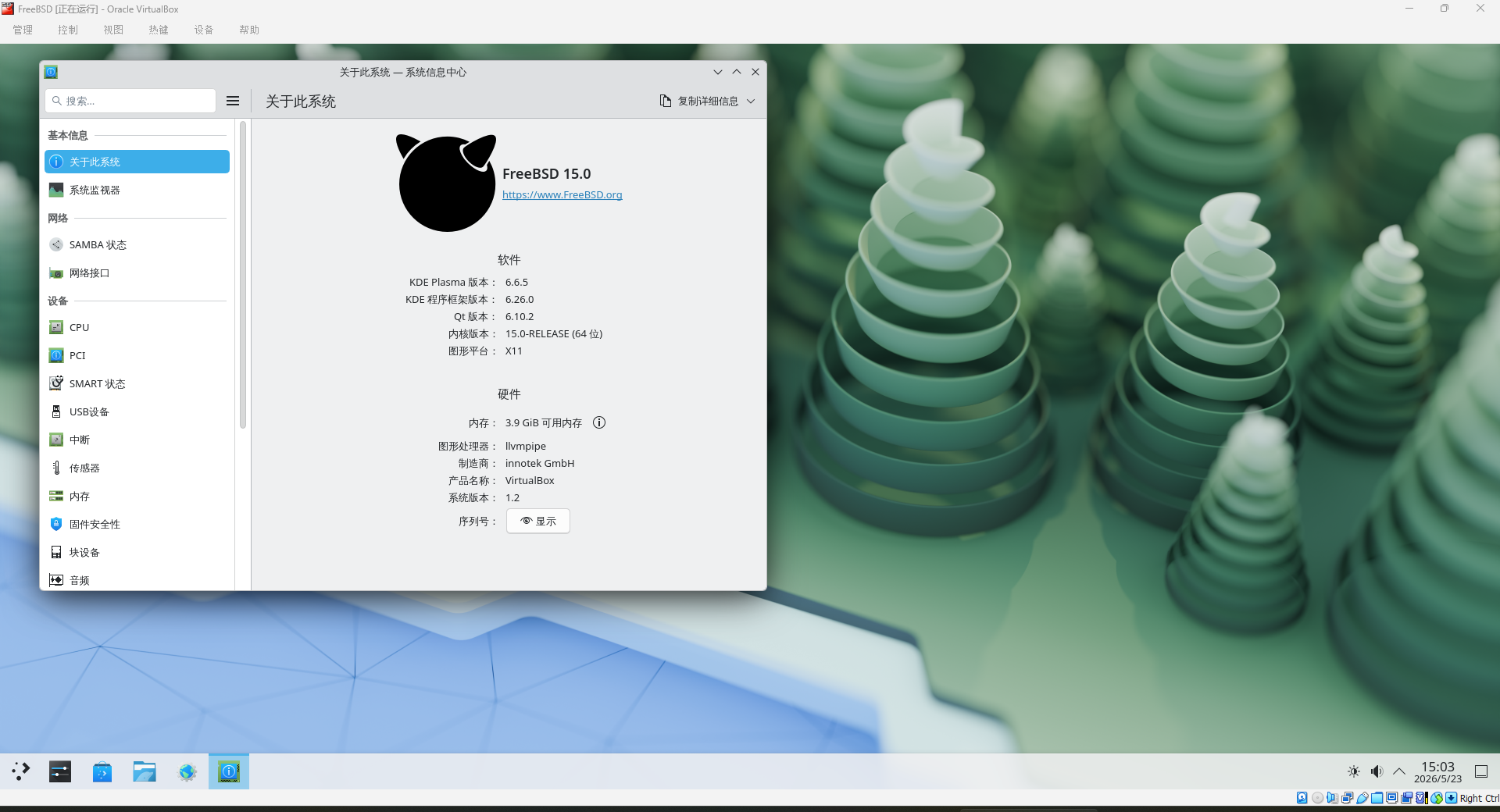
Task: Click the 15.0-RELEASE (64 位) kernel value
Action: coord(554,333)
